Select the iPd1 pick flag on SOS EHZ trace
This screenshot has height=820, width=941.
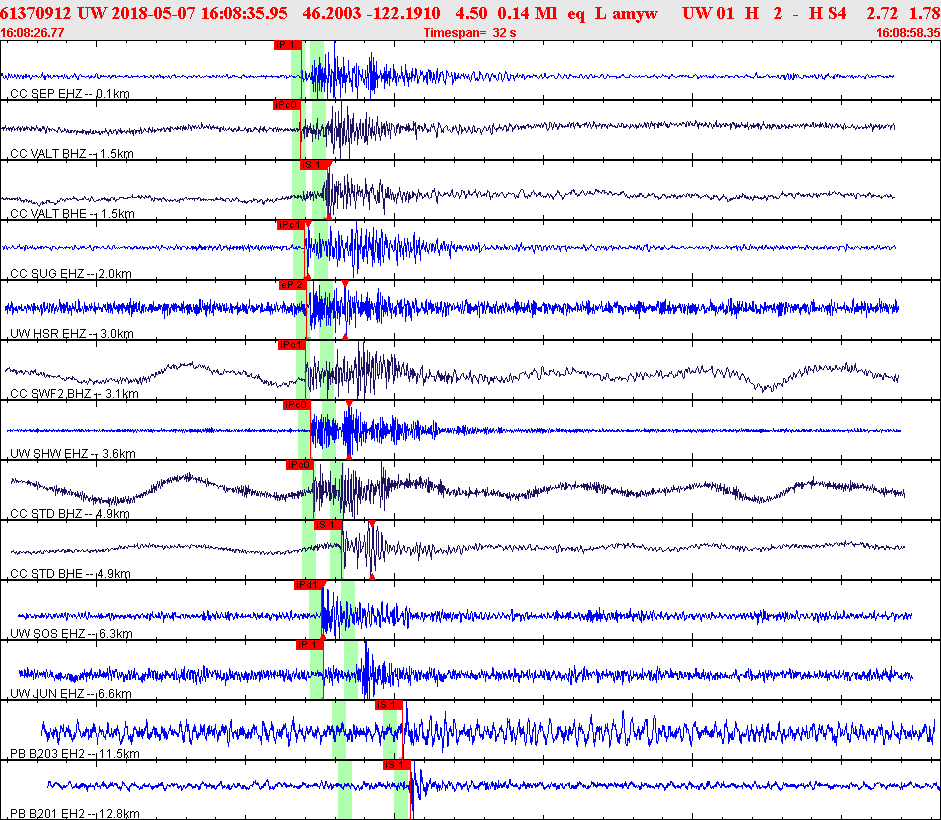pos(308,585)
